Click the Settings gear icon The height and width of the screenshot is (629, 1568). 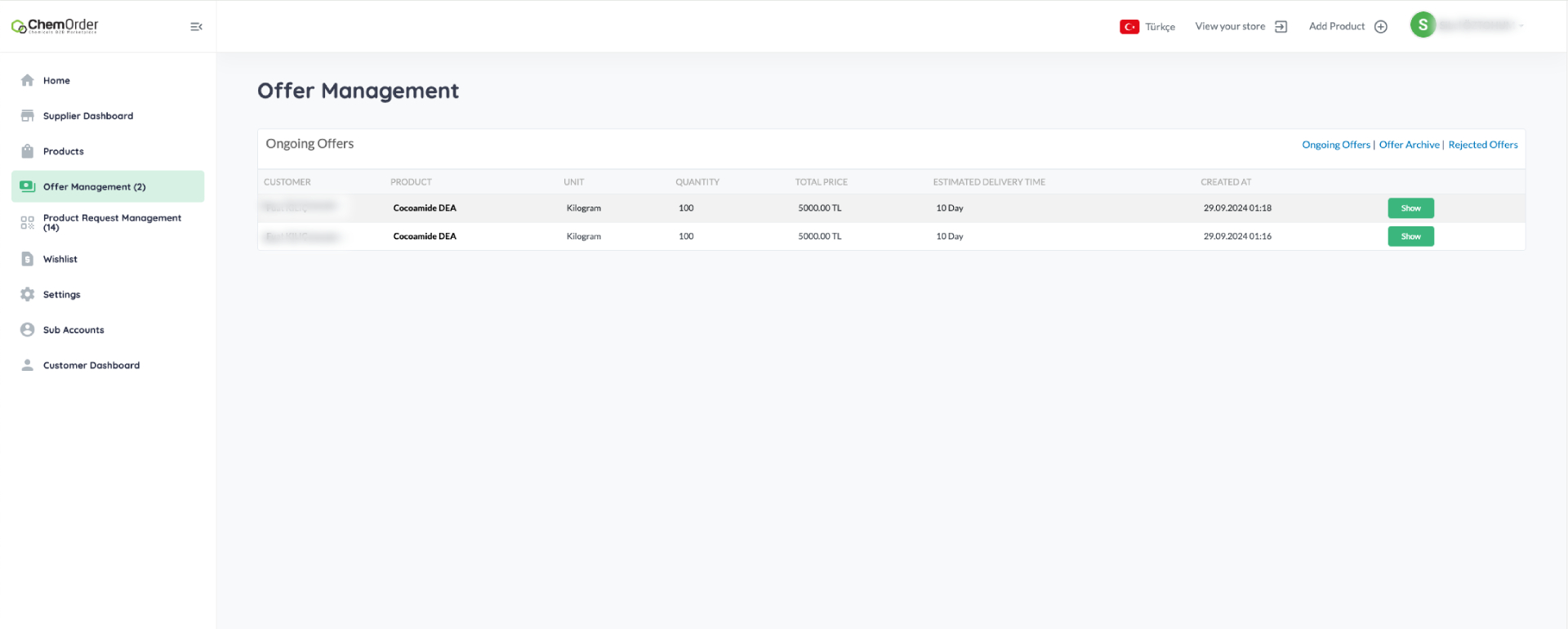tap(28, 294)
